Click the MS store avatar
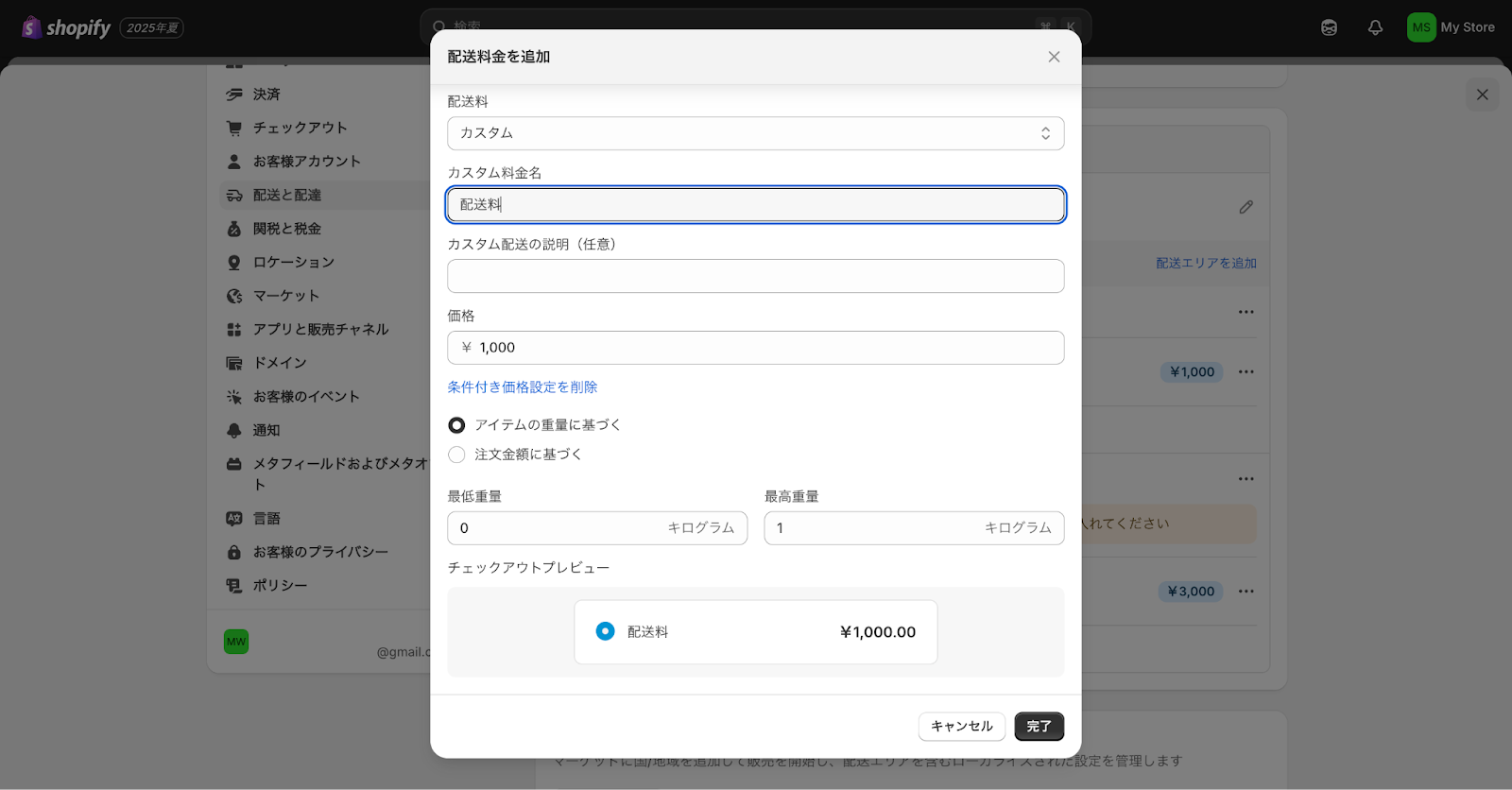This screenshot has height=790, width=1512. [1421, 27]
